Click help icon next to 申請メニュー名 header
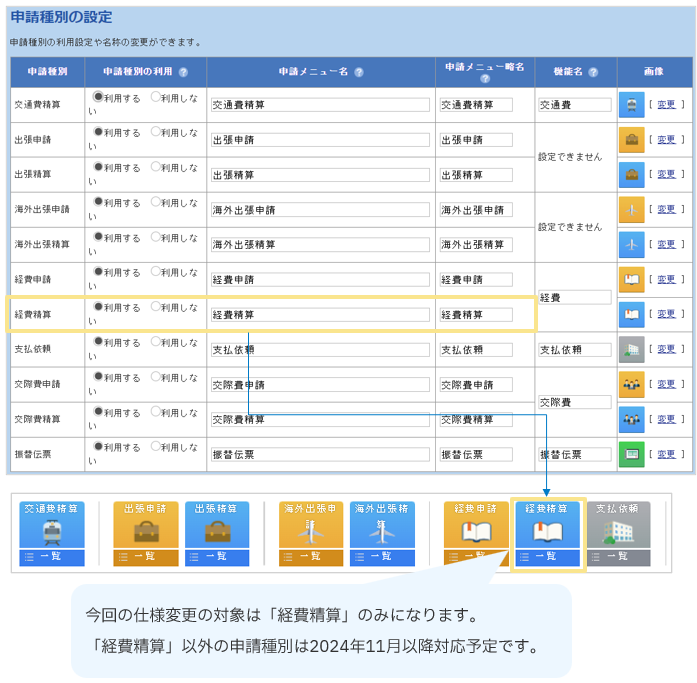697x683 pixels. coord(359,73)
